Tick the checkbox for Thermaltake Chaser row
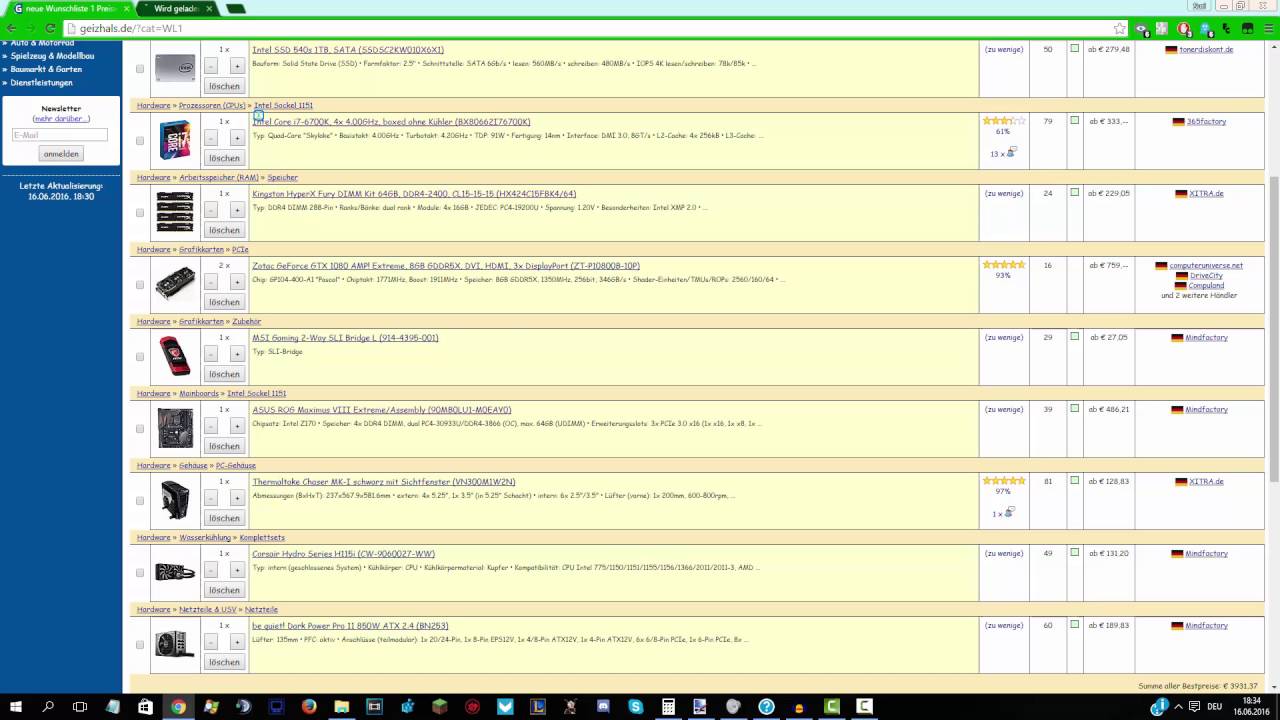The width and height of the screenshot is (1280, 720). (140, 501)
